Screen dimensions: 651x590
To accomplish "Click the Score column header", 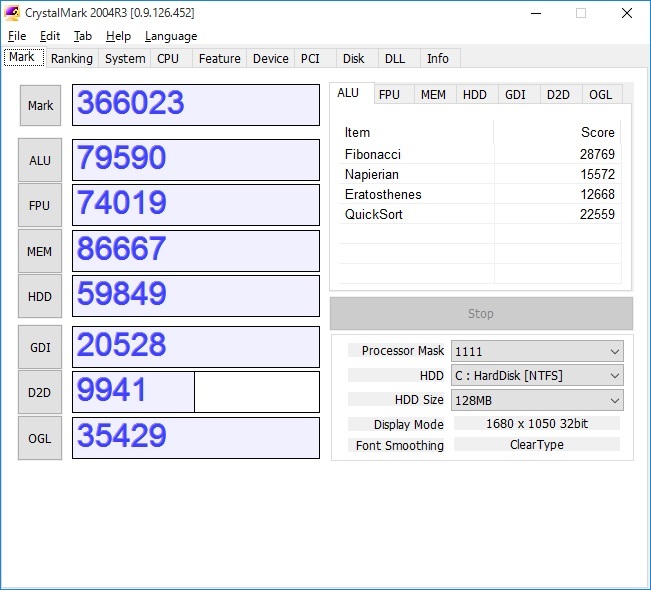I will coord(558,132).
